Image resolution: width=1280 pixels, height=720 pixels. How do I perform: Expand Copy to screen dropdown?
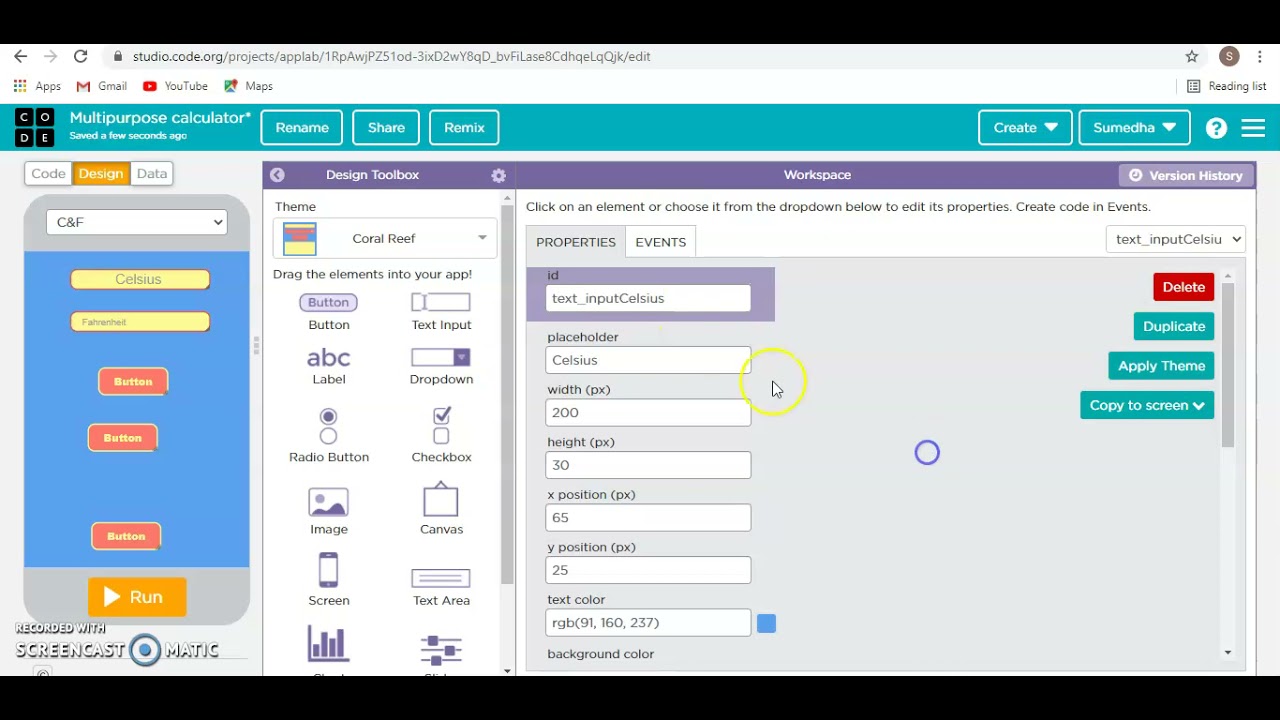coord(1147,405)
